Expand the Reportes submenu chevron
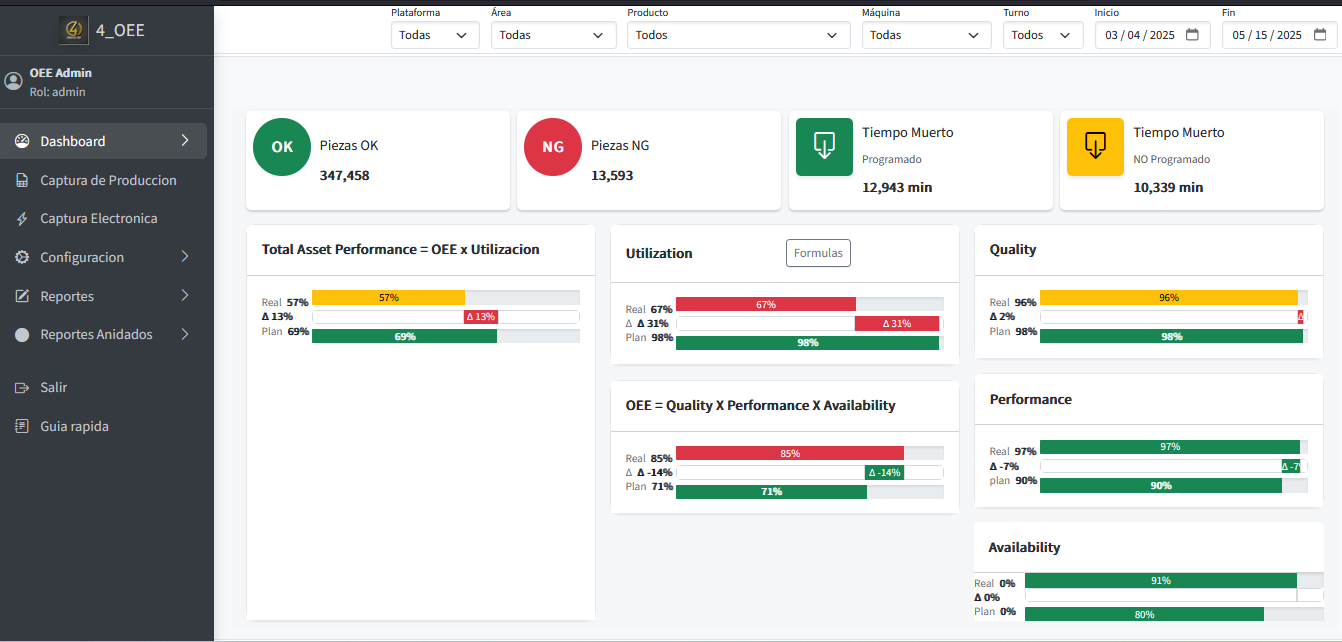This screenshot has width=1342, height=642. click(x=185, y=296)
